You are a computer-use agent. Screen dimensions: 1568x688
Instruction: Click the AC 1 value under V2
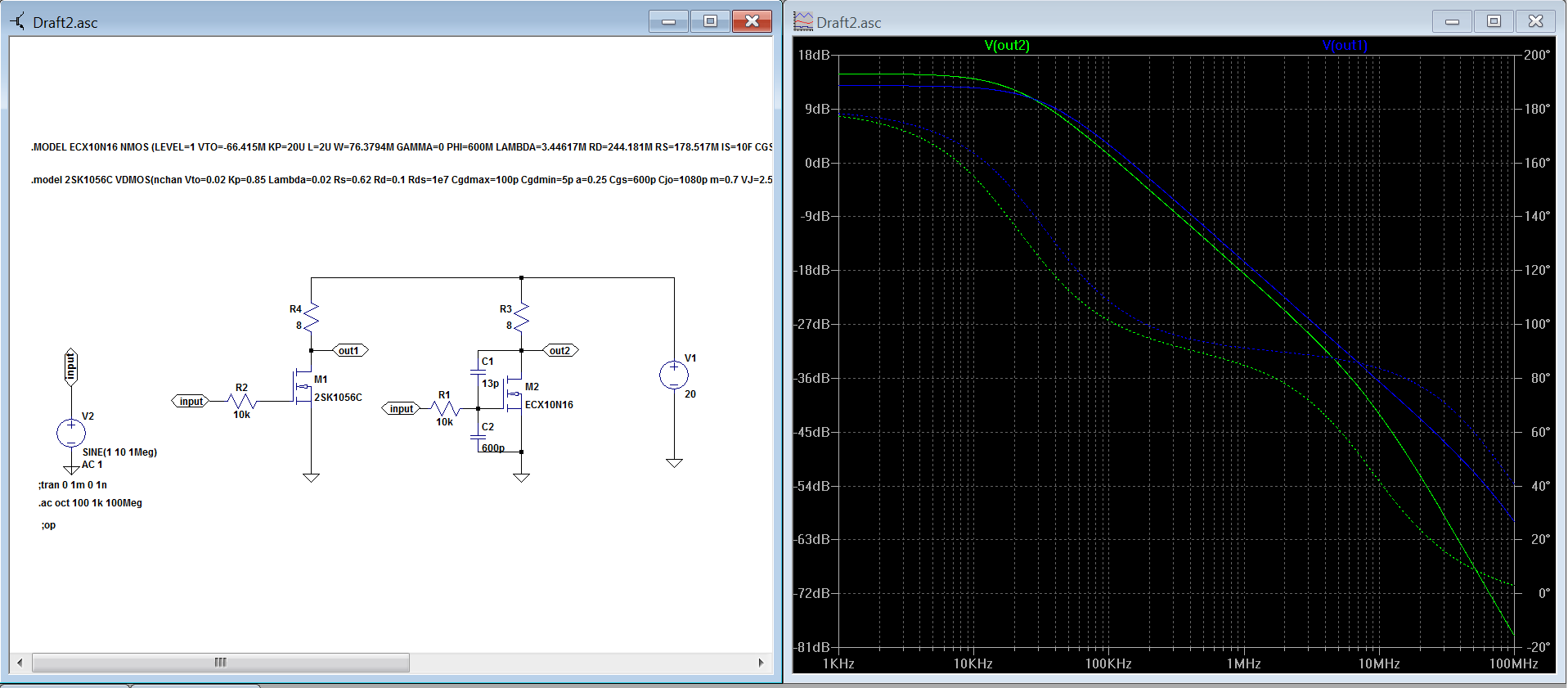point(92,465)
